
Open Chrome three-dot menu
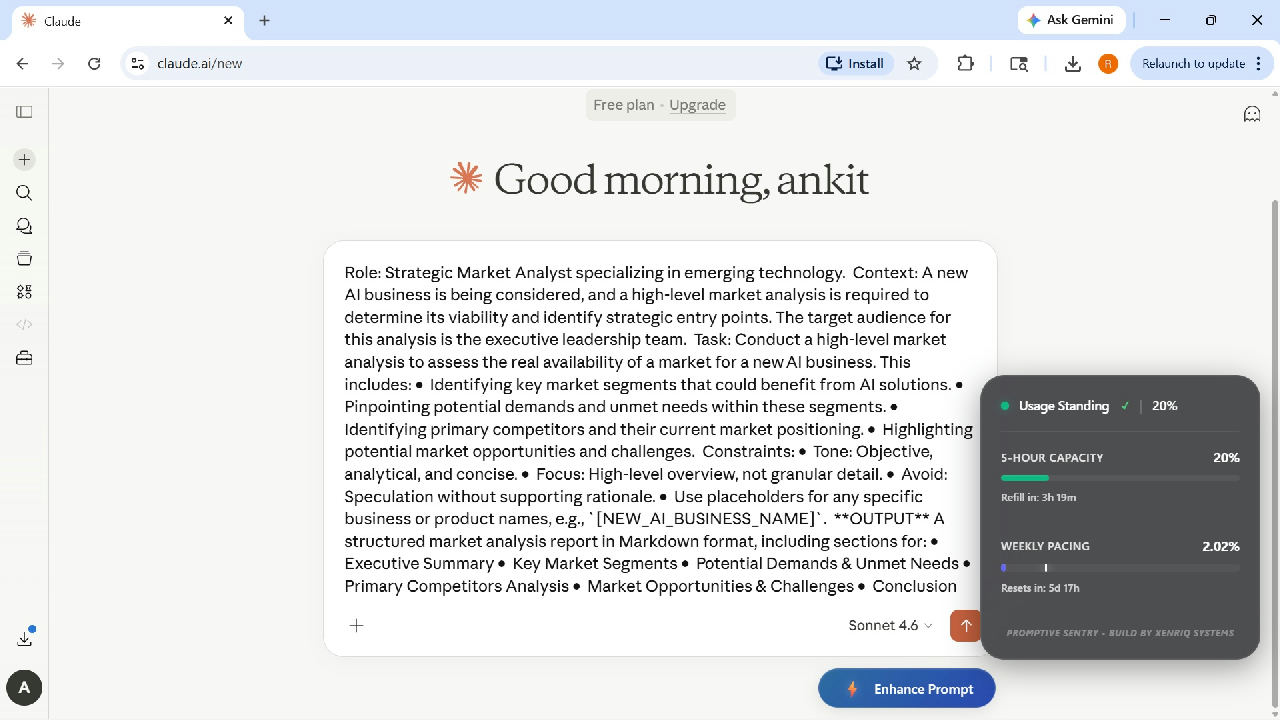pos(1258,63)
